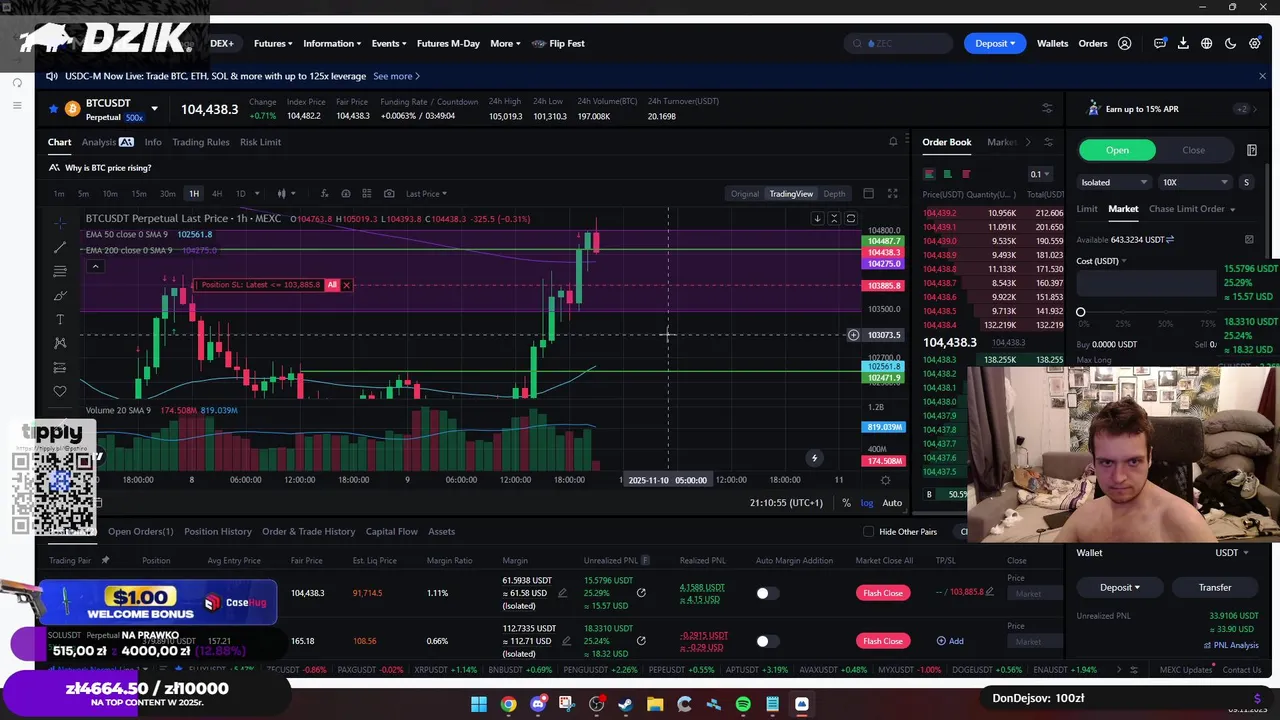Open the Analysis AI tab
The width and height of the screenshot is (1280, 720).
(x=107, y=142)
